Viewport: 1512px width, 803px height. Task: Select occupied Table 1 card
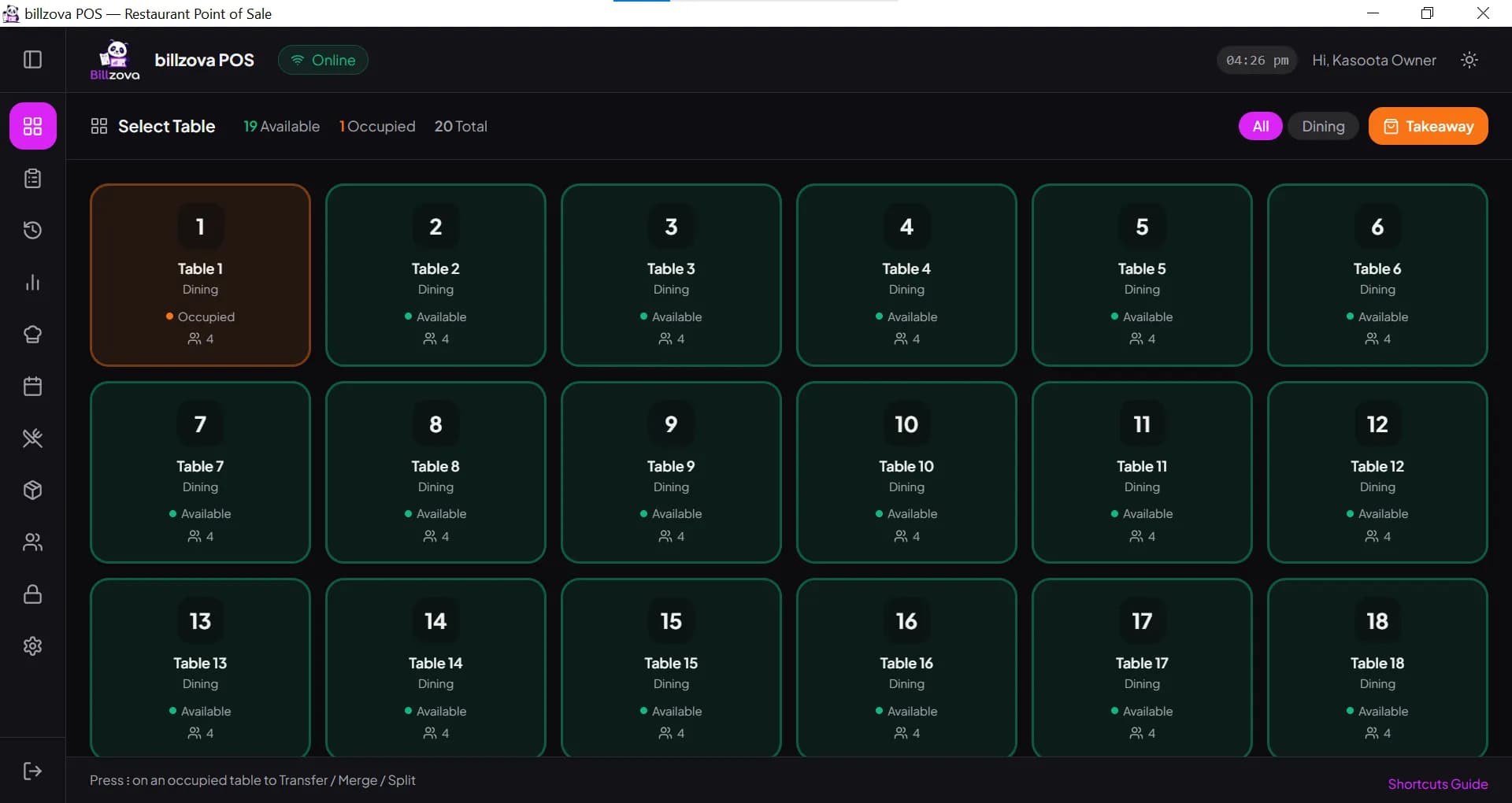pos(200,275)
